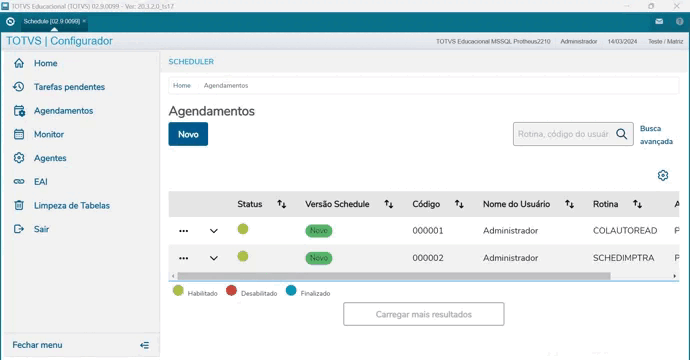The width and height of the screenshot is (690, 360).
Task: Open Limpeza de Tabelas menu item
Action: click(72, 206)
